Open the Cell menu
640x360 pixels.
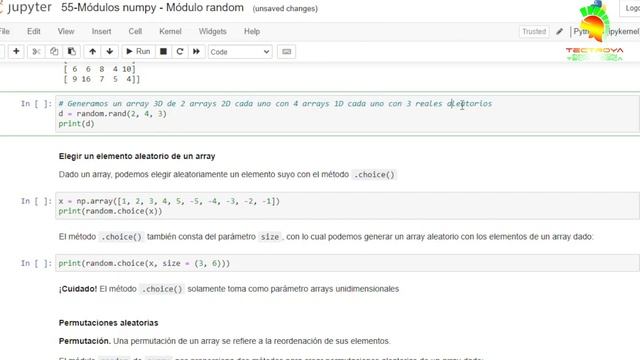135,31
